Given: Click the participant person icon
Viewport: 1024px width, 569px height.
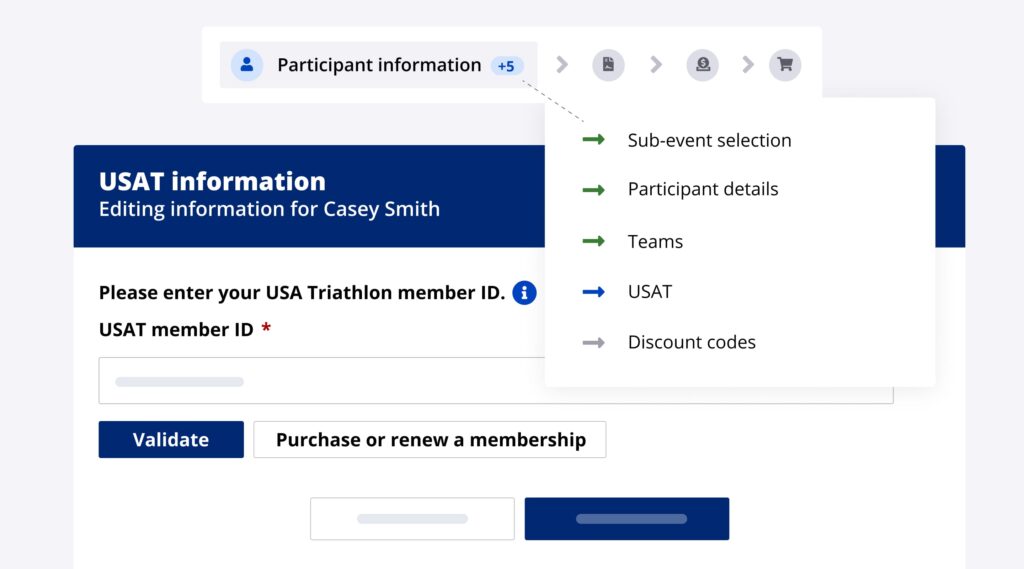Looking at the screenshot, I should pos(246,65).
